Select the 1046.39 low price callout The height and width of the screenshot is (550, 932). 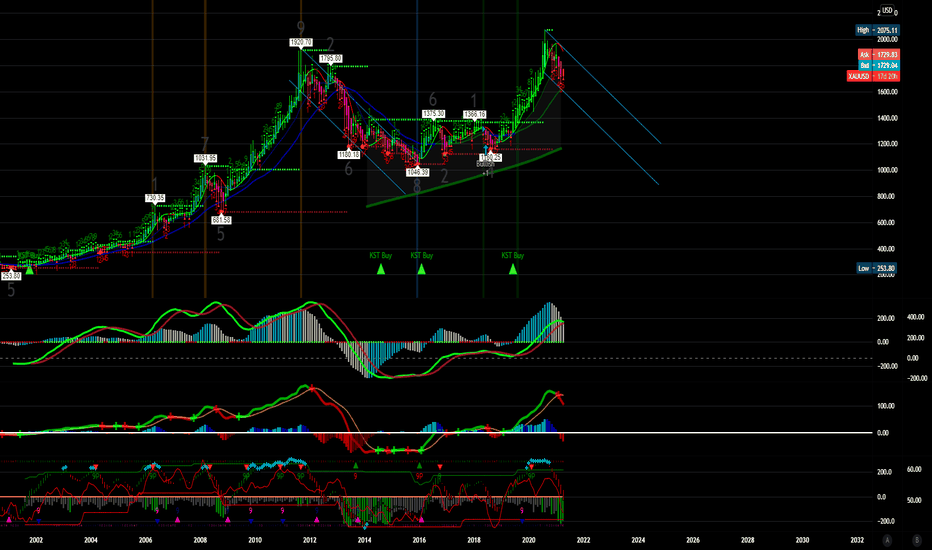click(x=417, y=172)
